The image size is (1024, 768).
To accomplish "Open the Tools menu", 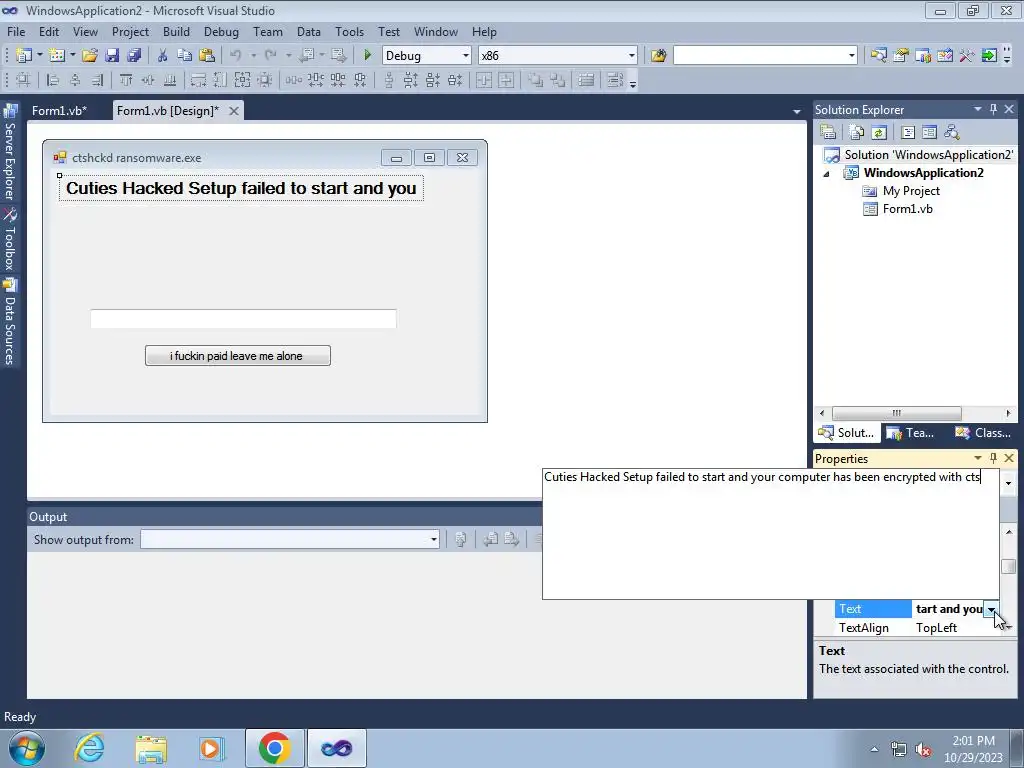I will point(349,31).
